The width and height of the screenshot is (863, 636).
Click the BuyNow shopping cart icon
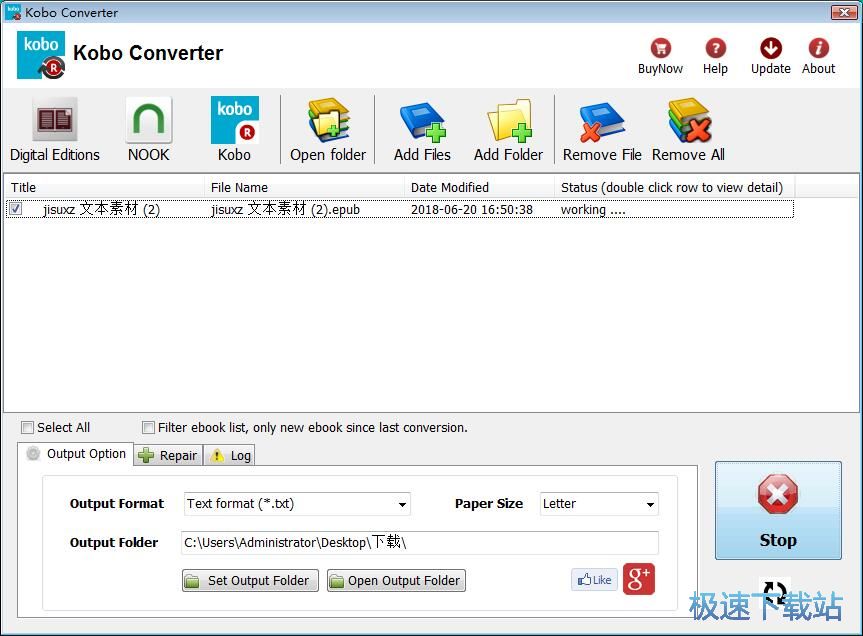[660, 48]
